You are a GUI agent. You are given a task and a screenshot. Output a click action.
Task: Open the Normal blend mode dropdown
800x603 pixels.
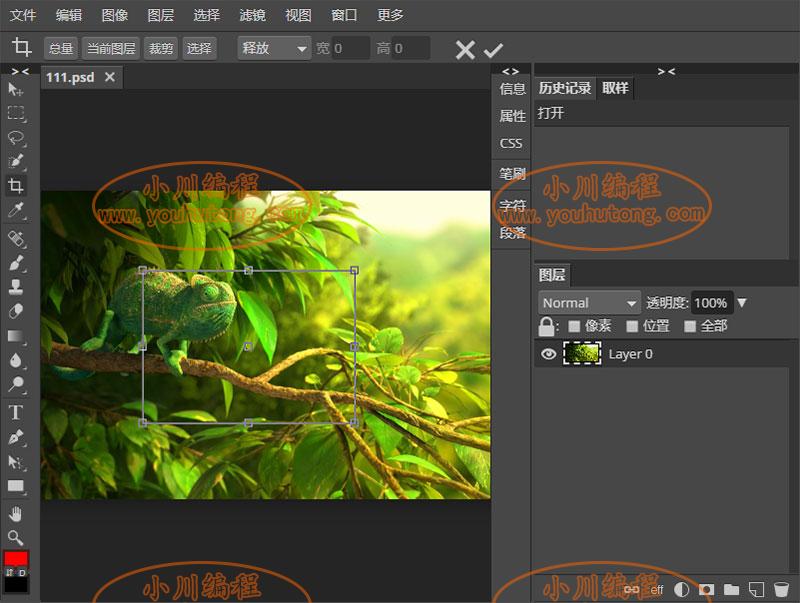pyautogui.click(x=589, y=303)
